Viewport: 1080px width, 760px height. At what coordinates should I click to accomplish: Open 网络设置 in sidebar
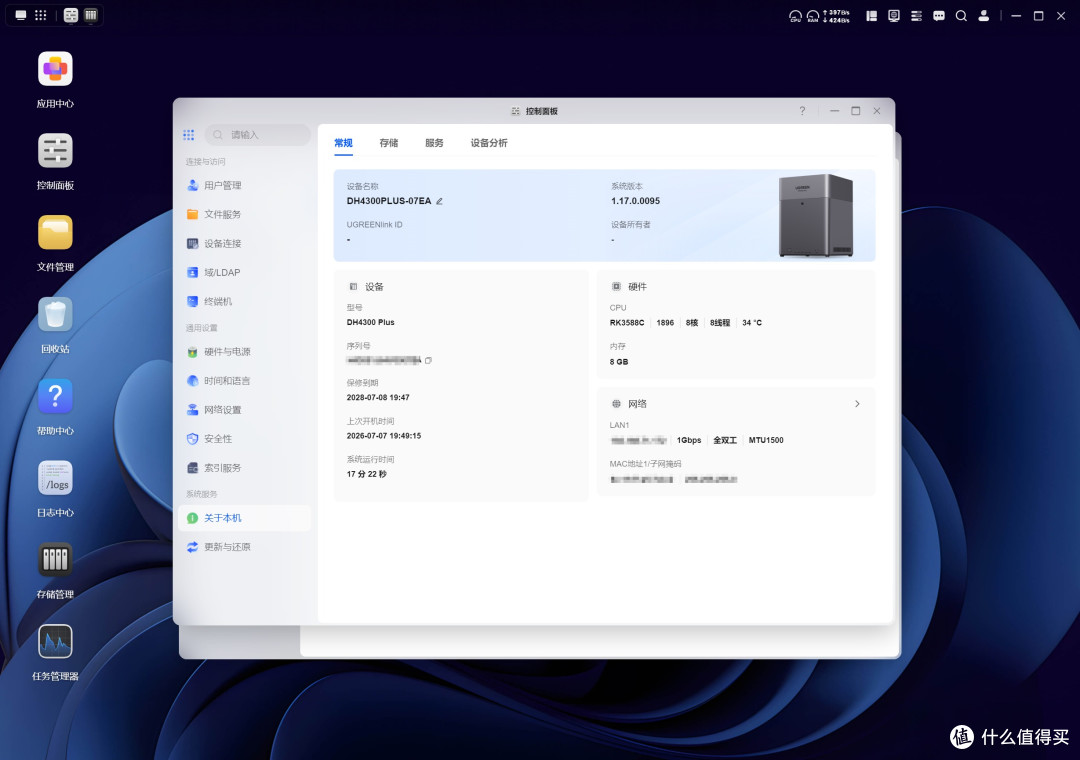pyautogui.click(x=244, y=409)
